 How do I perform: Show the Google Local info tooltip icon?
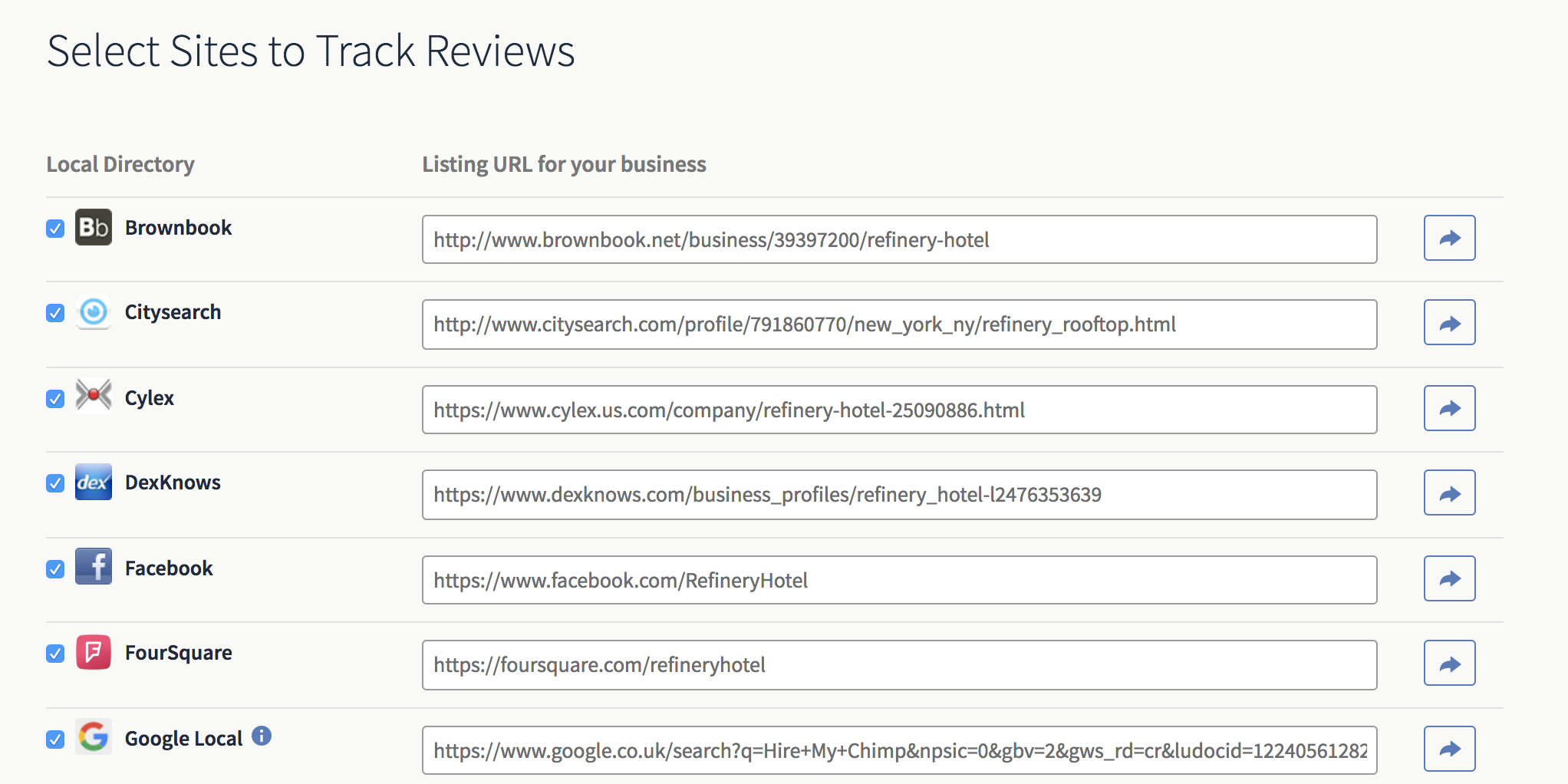[x=262, y=736]
